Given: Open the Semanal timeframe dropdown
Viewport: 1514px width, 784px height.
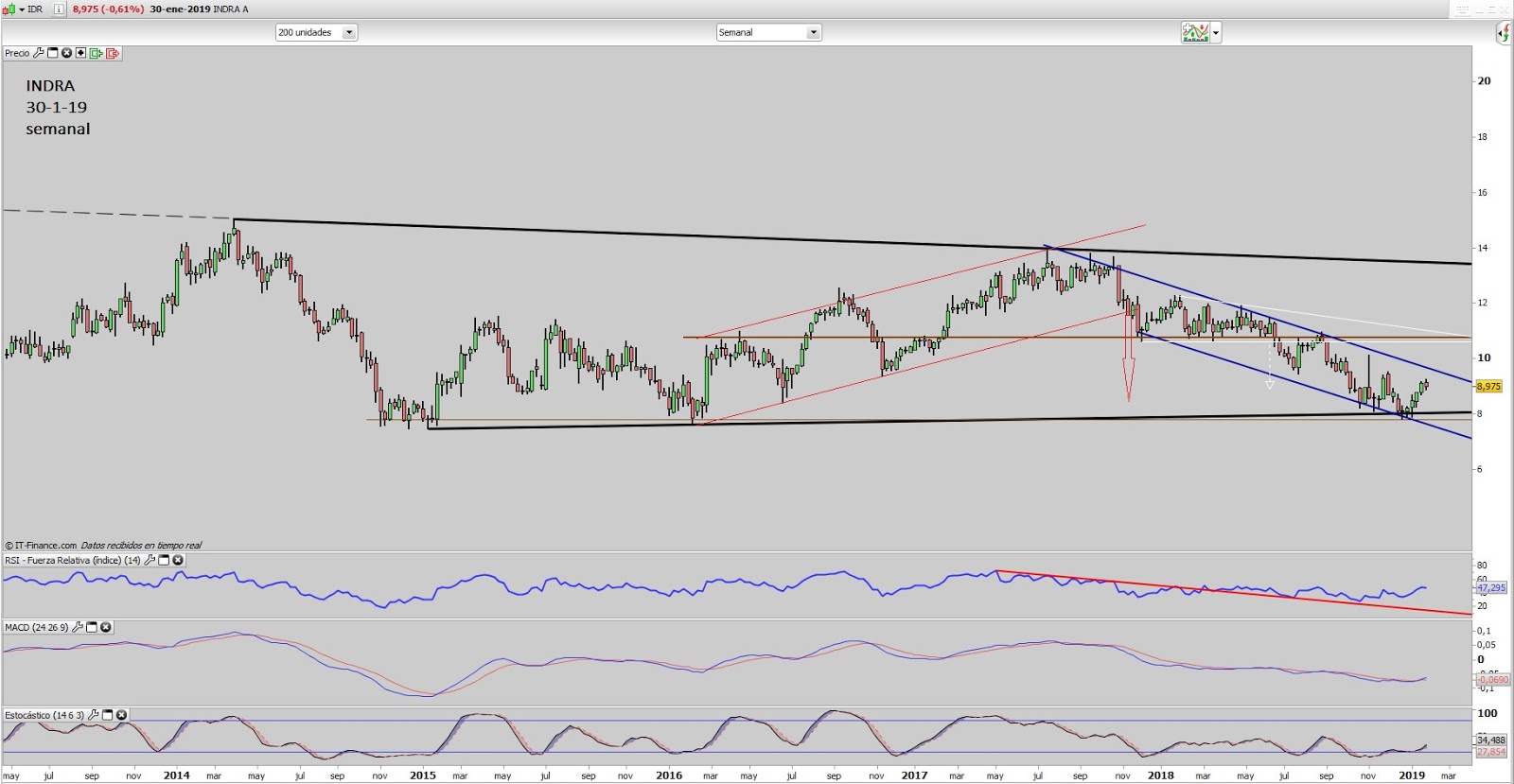Looking at the screenshot, I should [768, 32].
